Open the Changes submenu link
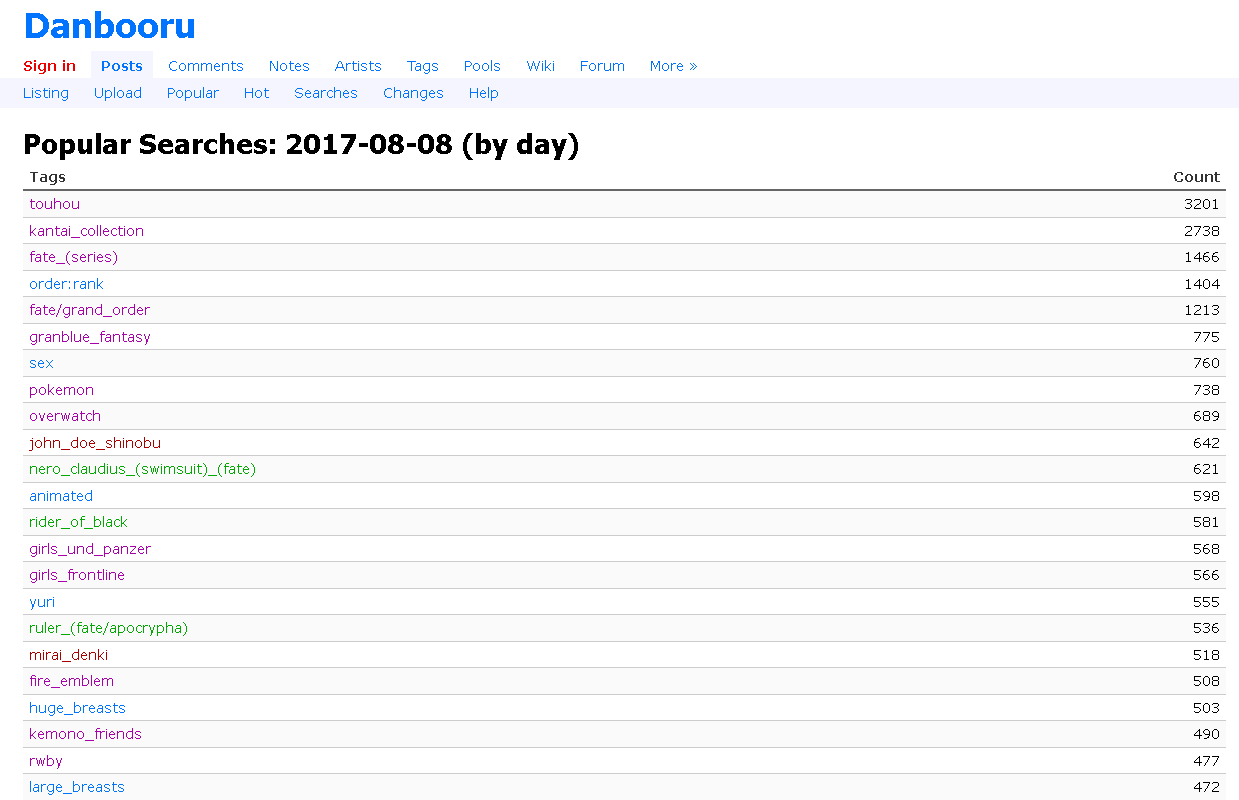Screen dimensions: 1239x800 point(413,93)
